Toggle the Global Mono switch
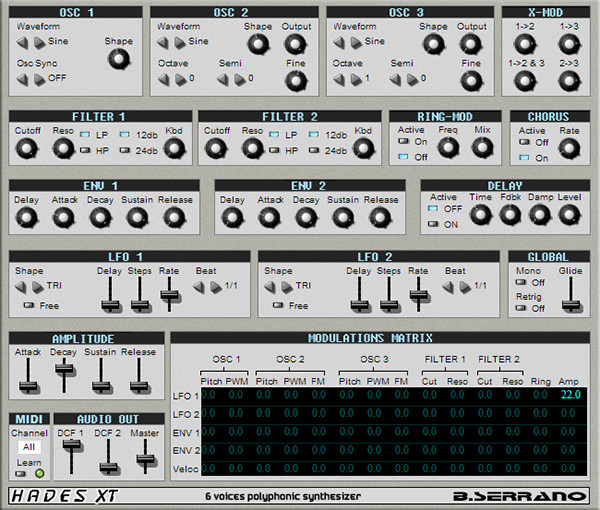Screen dimensions: 600x510 pyautogui.click(x=524, y=282)
